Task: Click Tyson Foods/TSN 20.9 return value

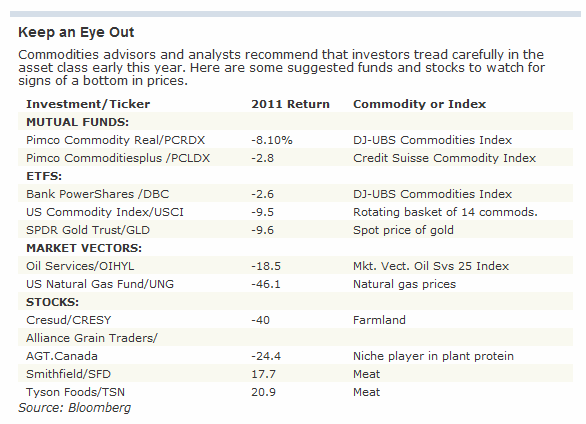Action: click(x=263, y=392)
